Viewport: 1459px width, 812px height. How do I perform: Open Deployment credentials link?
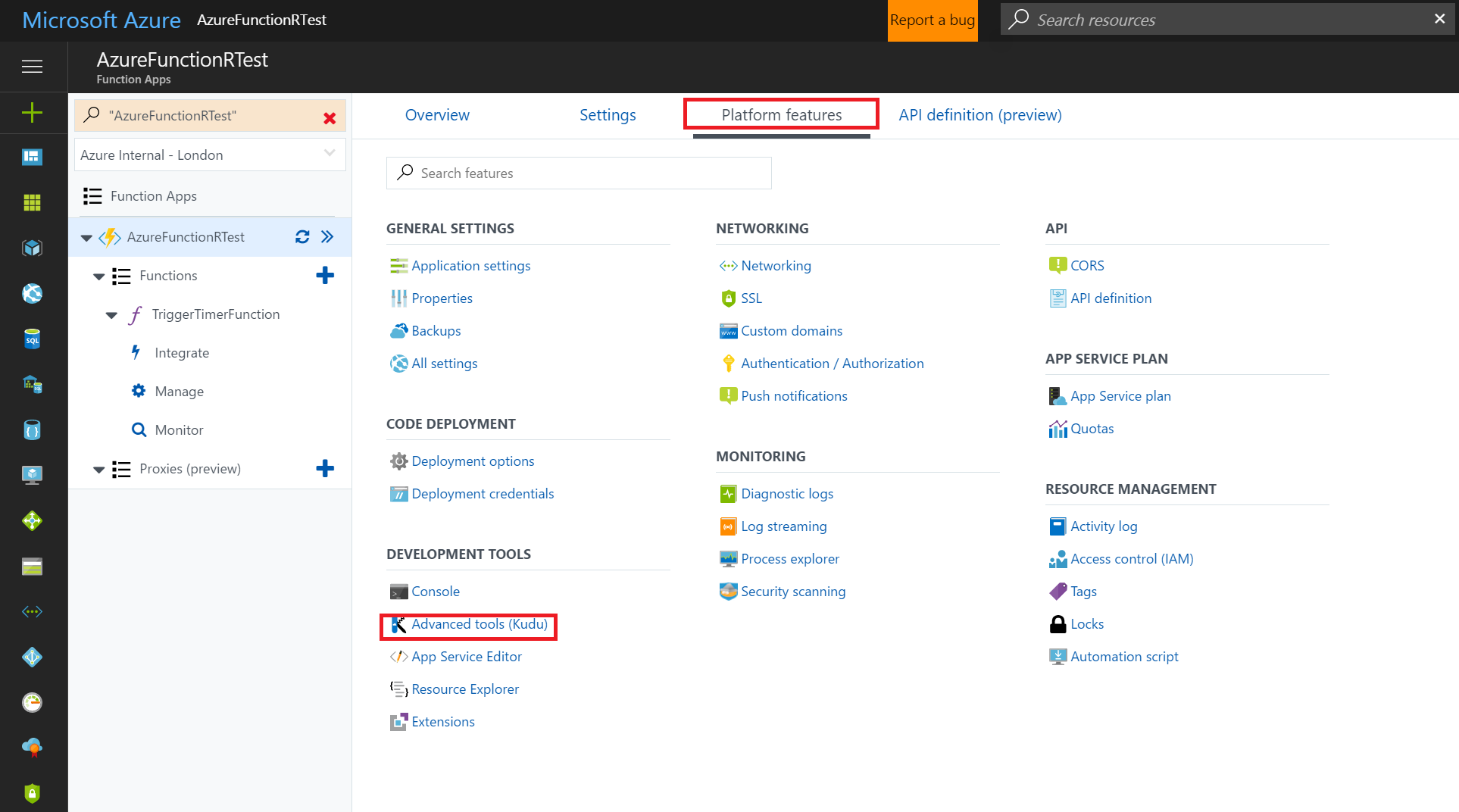pos(483,494)
